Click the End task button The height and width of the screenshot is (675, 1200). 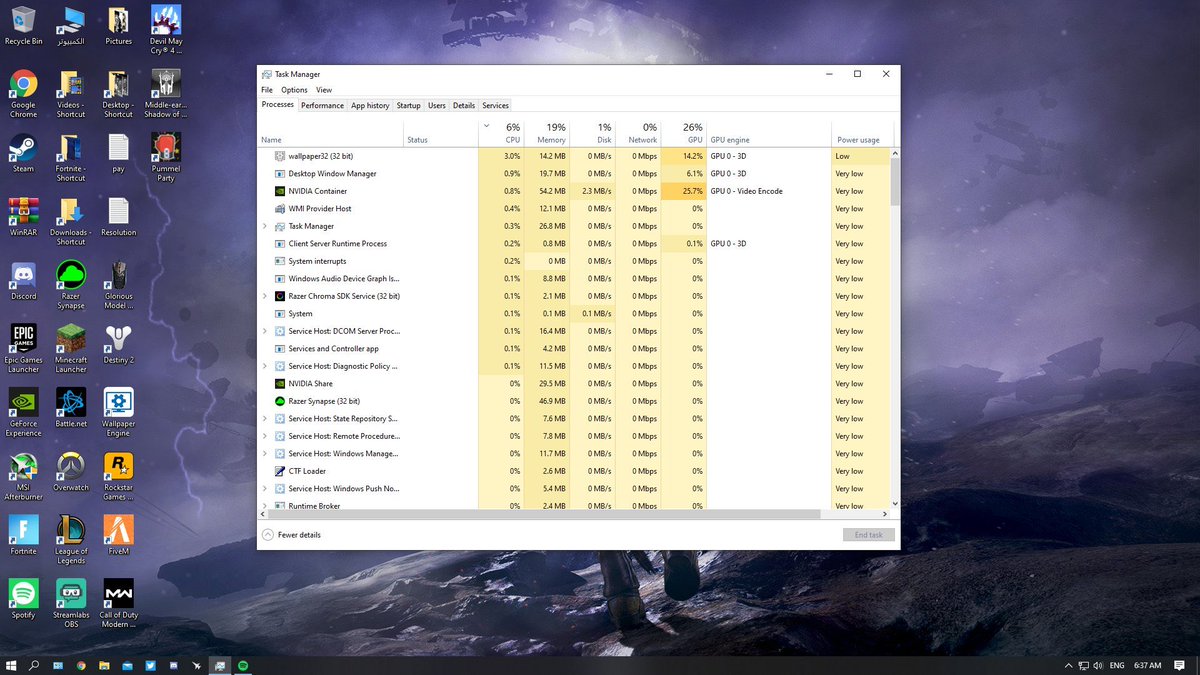click(x=868, y=535)
